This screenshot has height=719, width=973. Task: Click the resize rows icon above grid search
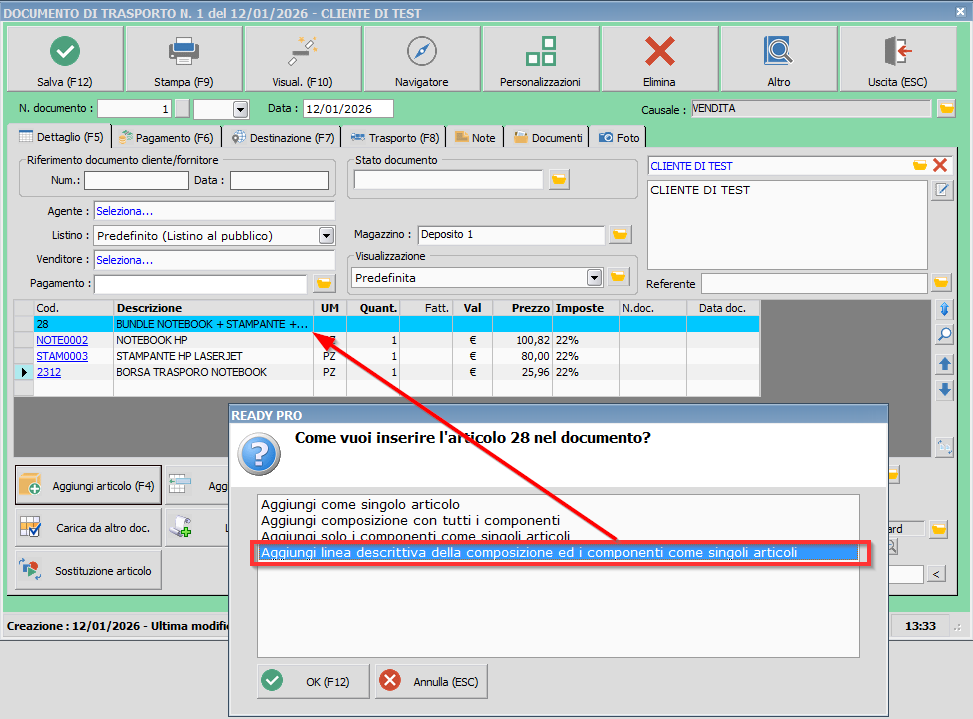944,308
